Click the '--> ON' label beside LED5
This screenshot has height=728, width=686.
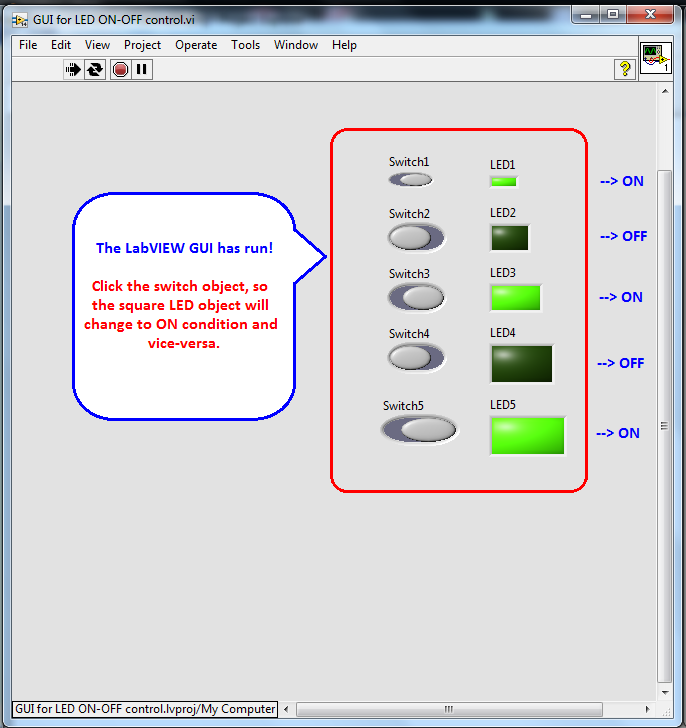[618, 433]
